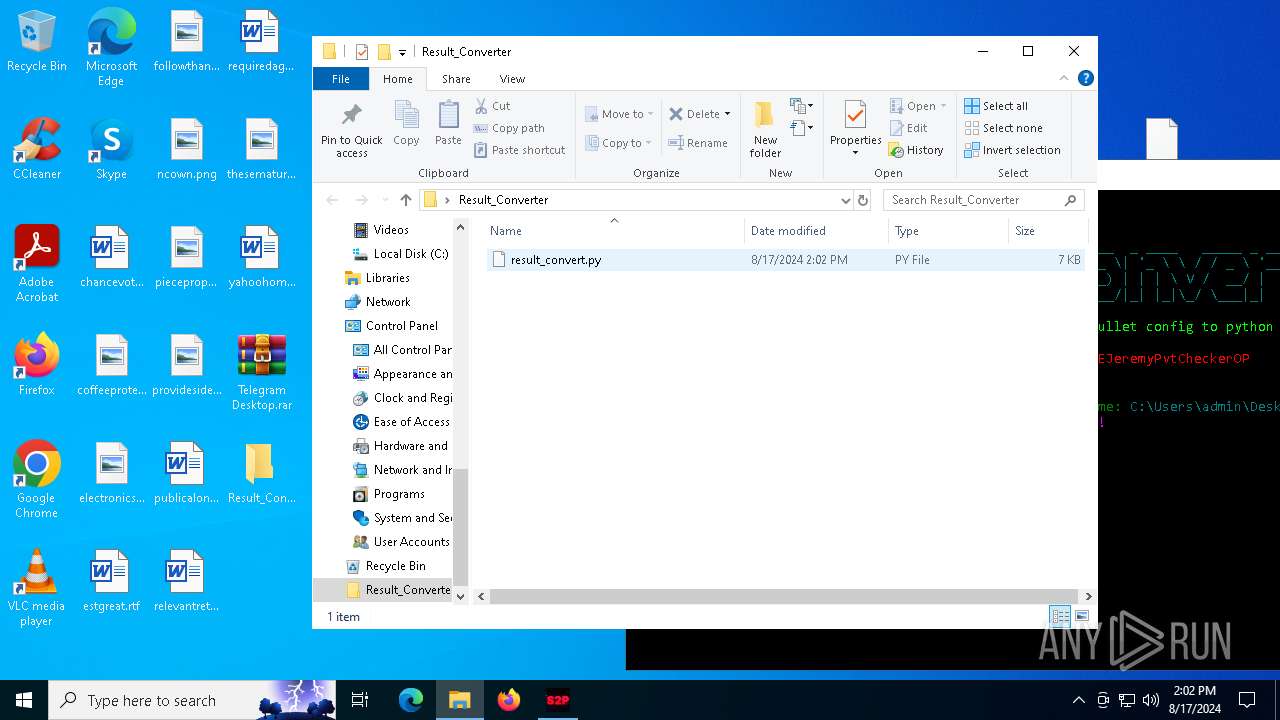Open the Skype desktop shortcut
This screenshot has height=720, width=1280.
tap(111, 149)
